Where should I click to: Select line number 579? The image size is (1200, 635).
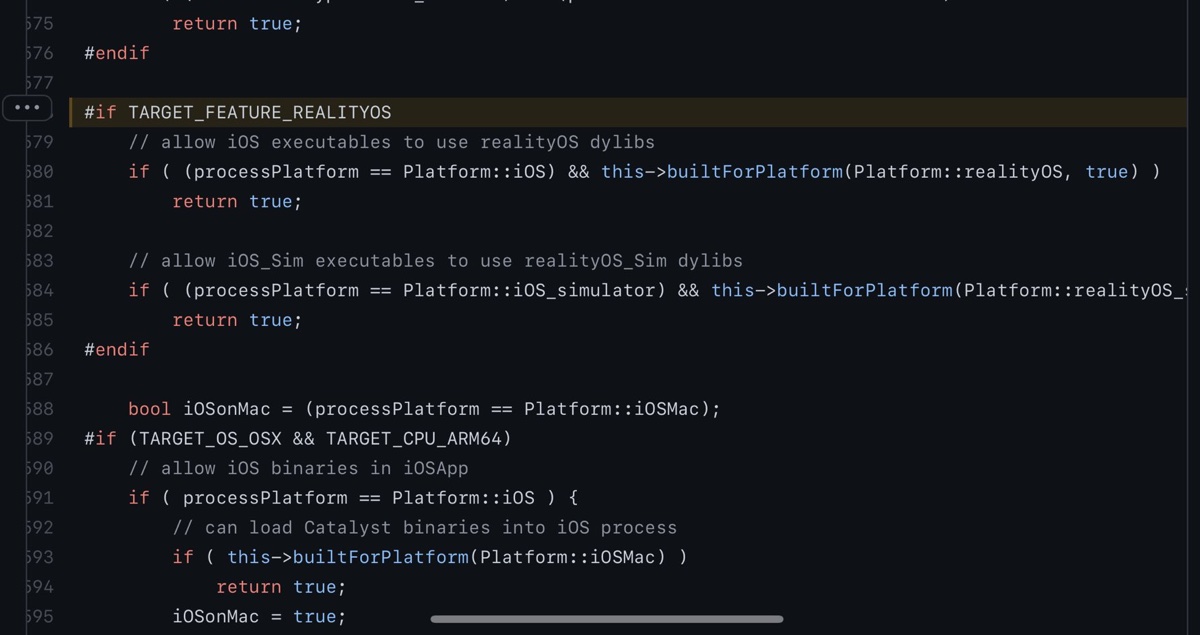(40, 142)
